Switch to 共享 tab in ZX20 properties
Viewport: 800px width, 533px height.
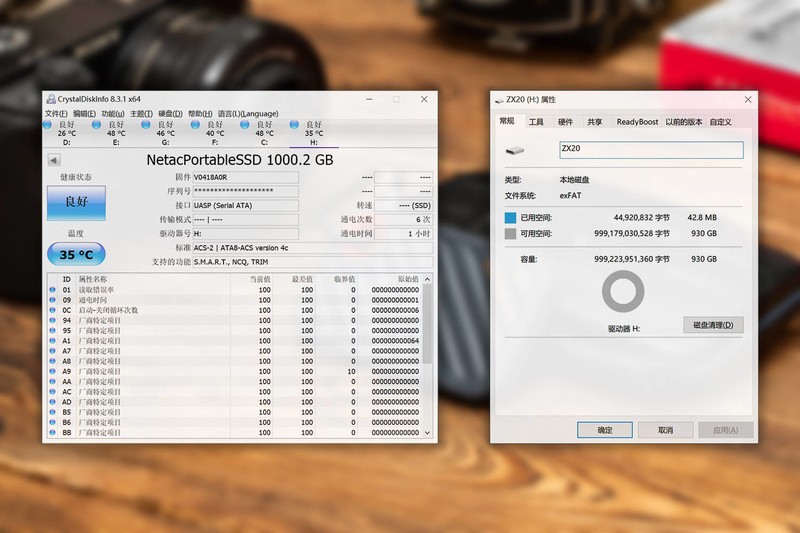pyautogui.click(x=594, y=122)
